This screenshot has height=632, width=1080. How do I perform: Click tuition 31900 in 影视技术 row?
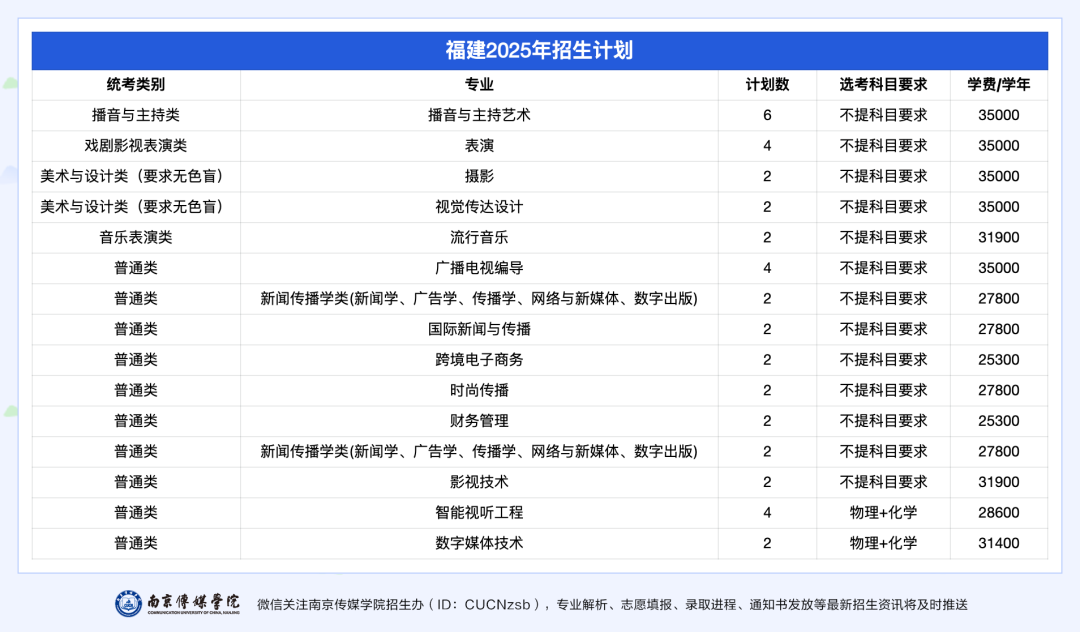[x=999, y=482]
